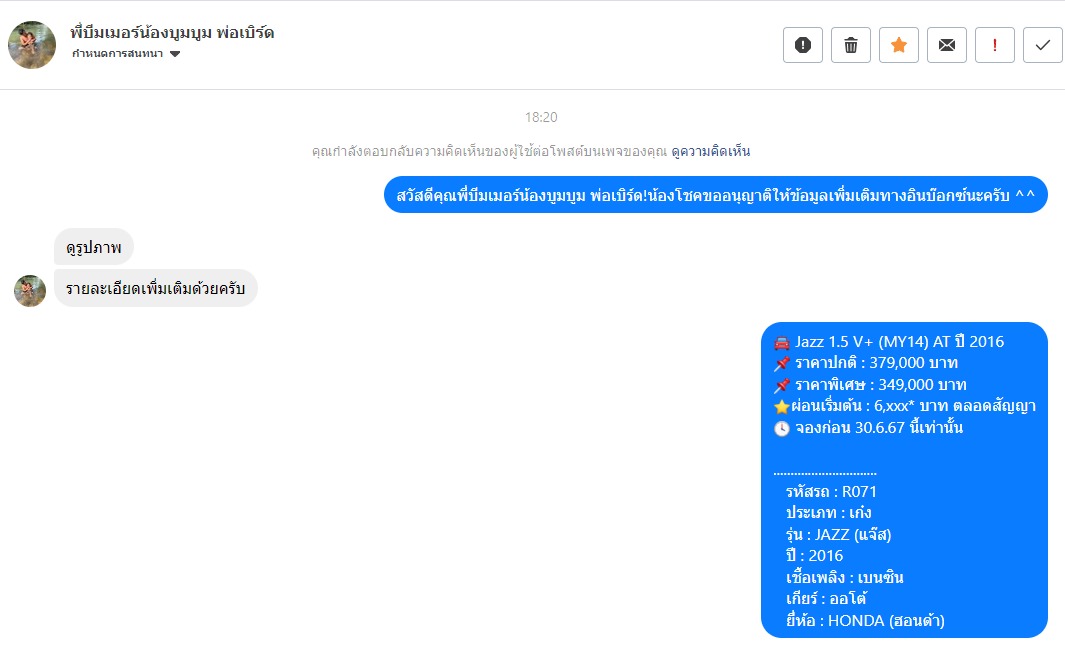Open the contact's profile photo in header
1065x651 pixels.
[x=32, y=45]
